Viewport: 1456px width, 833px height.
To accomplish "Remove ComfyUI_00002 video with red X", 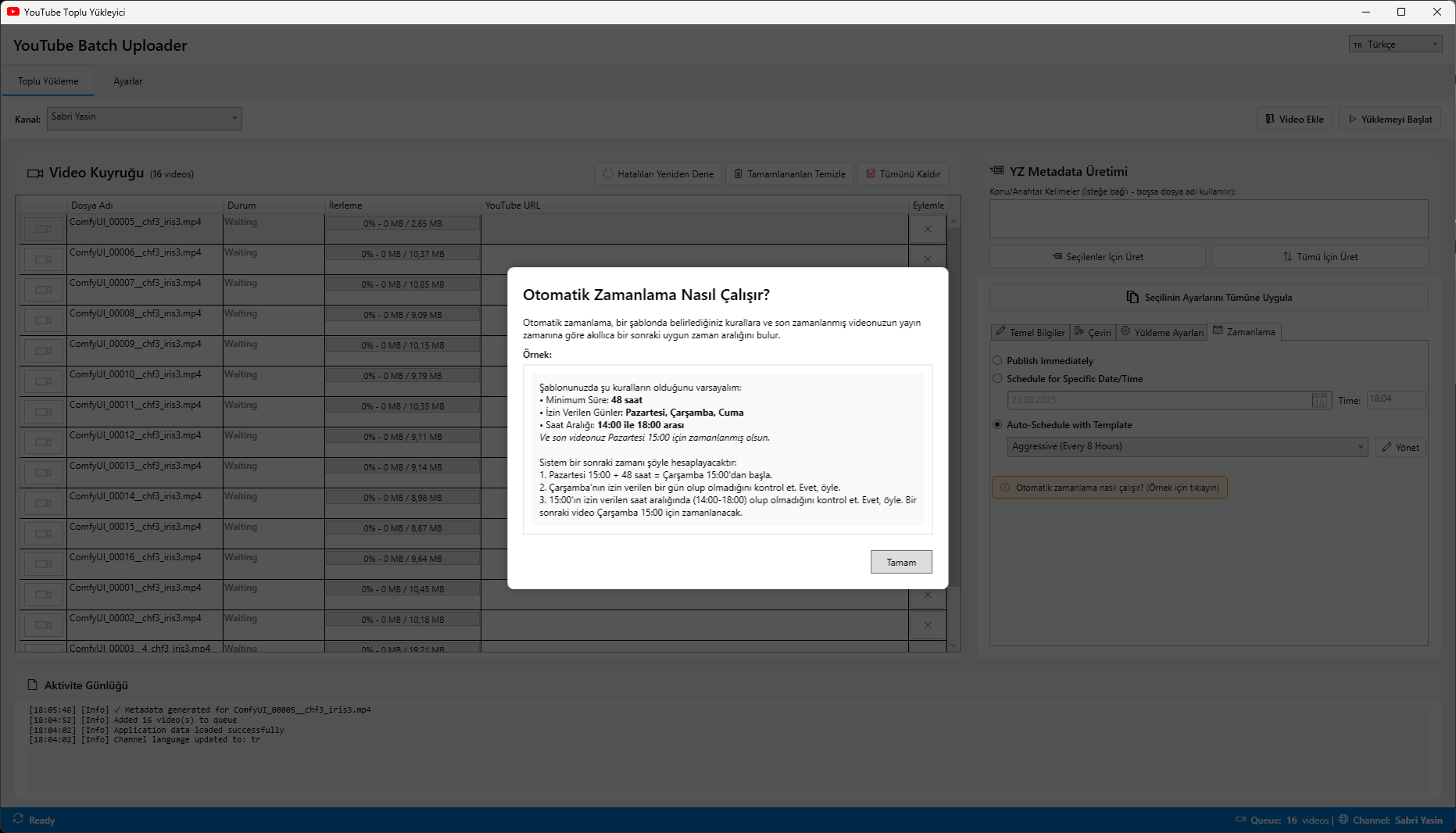I will click(928, 625).
